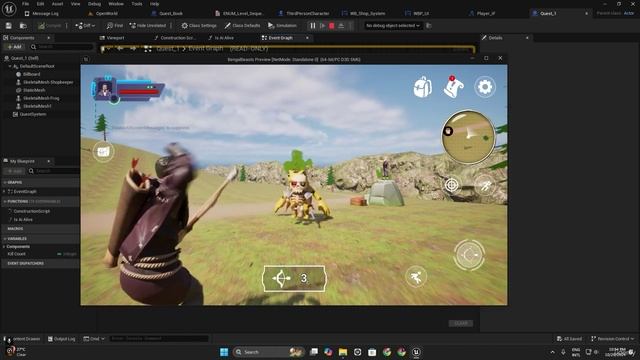Pause the running simulation
Viewport: 640px width, 360px height.
tap(313, 26)
